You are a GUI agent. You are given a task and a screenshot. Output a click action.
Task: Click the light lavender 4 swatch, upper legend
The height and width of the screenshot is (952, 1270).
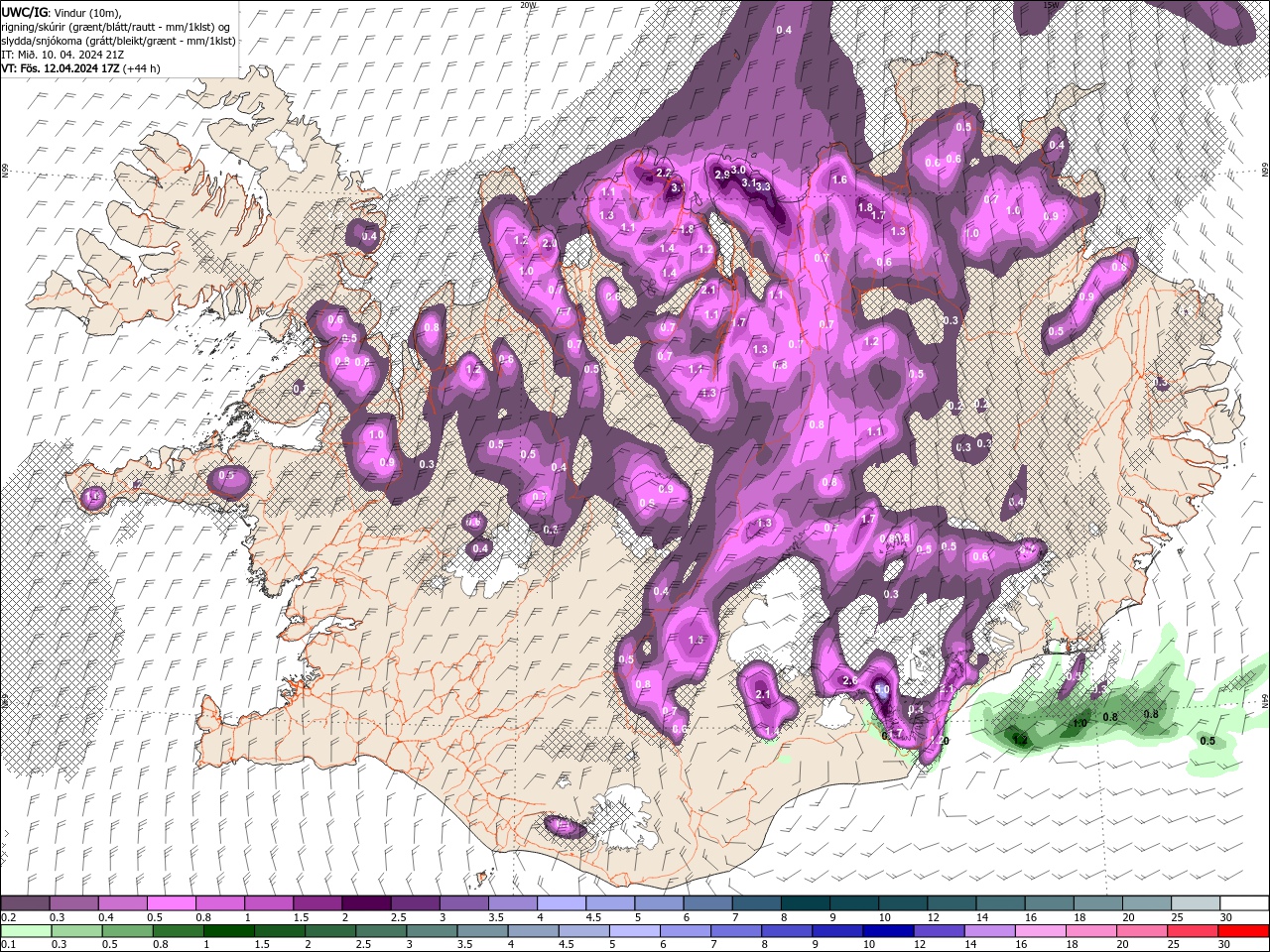click(560, 903)
